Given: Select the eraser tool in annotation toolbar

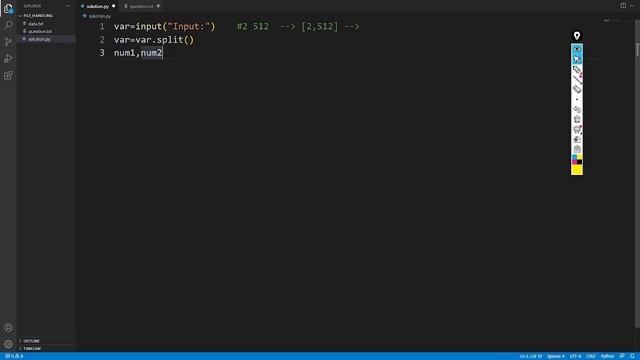Looking at the screenshot, I should tap(577, 89).
